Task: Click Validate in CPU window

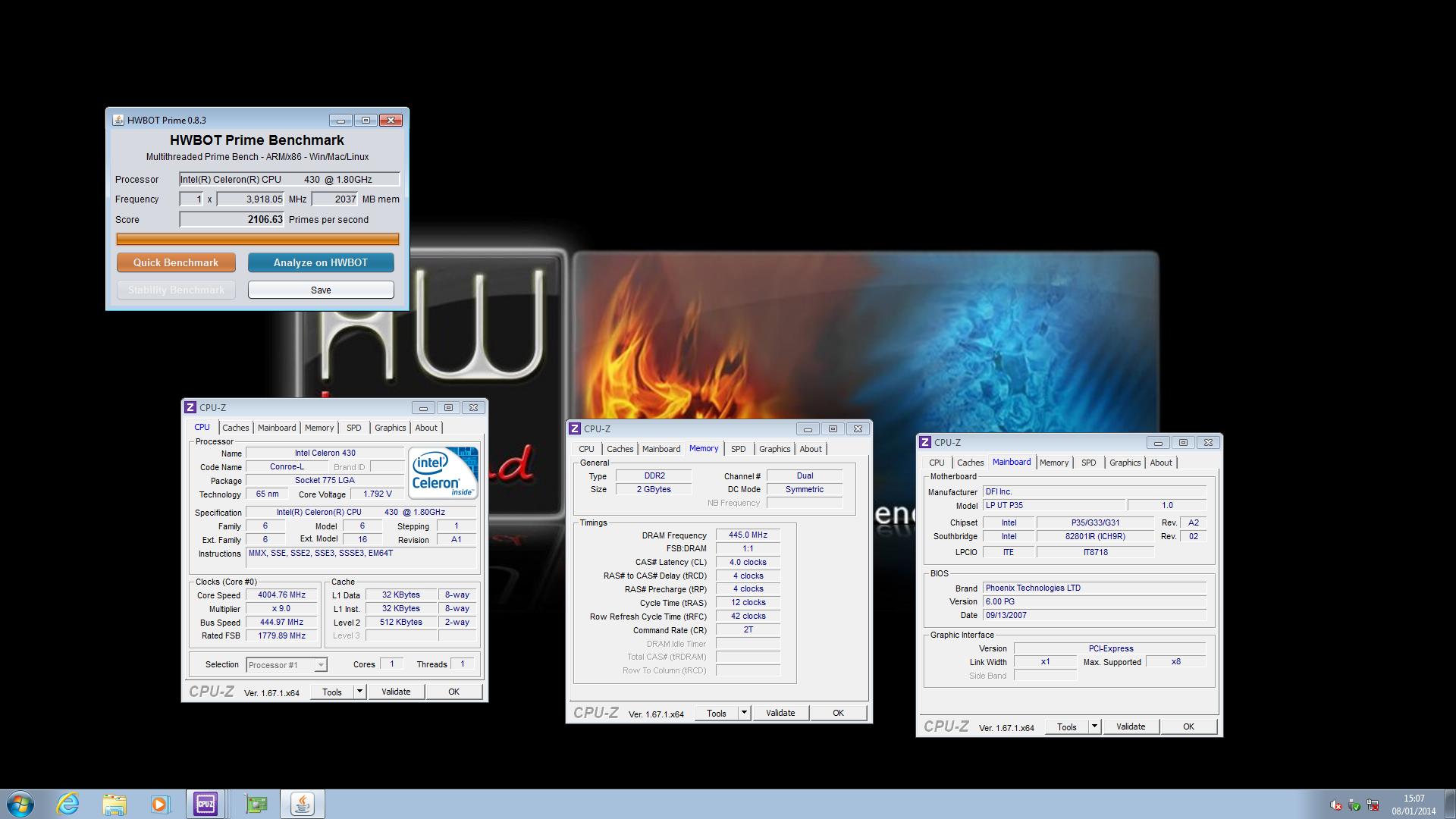Action: click(x=396, y=692)
